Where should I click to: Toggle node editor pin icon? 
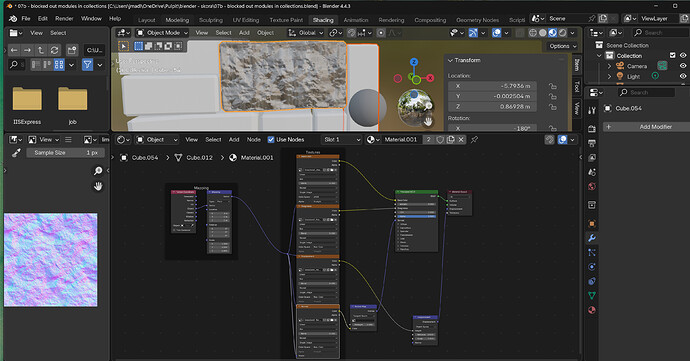pos(474,140)
